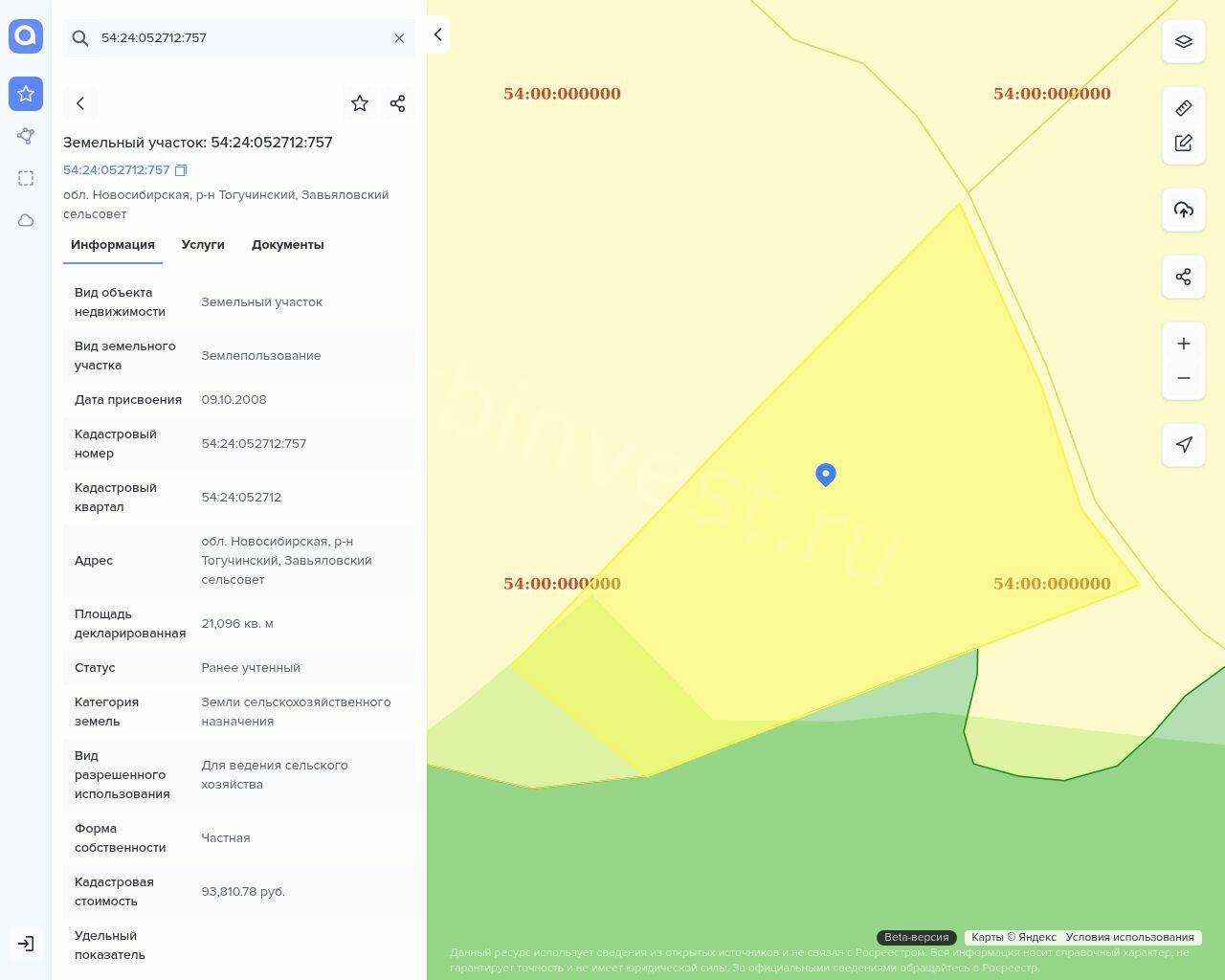Share this land parcel card
This screenshot has width=1225, height=980.
(x=397, y=103)
